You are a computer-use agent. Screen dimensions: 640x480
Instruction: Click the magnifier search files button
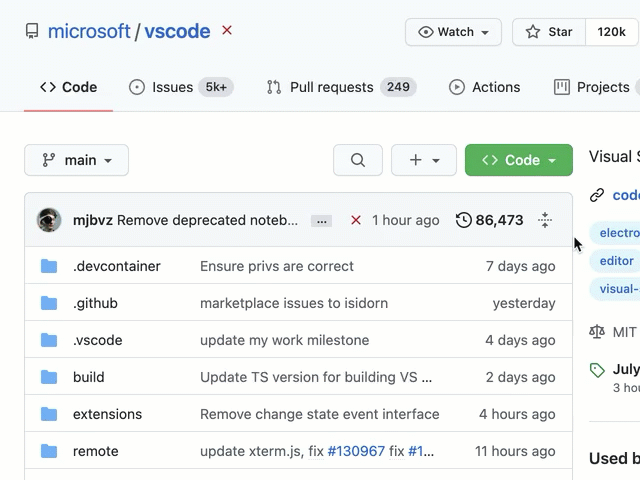[x=358, y=160]
